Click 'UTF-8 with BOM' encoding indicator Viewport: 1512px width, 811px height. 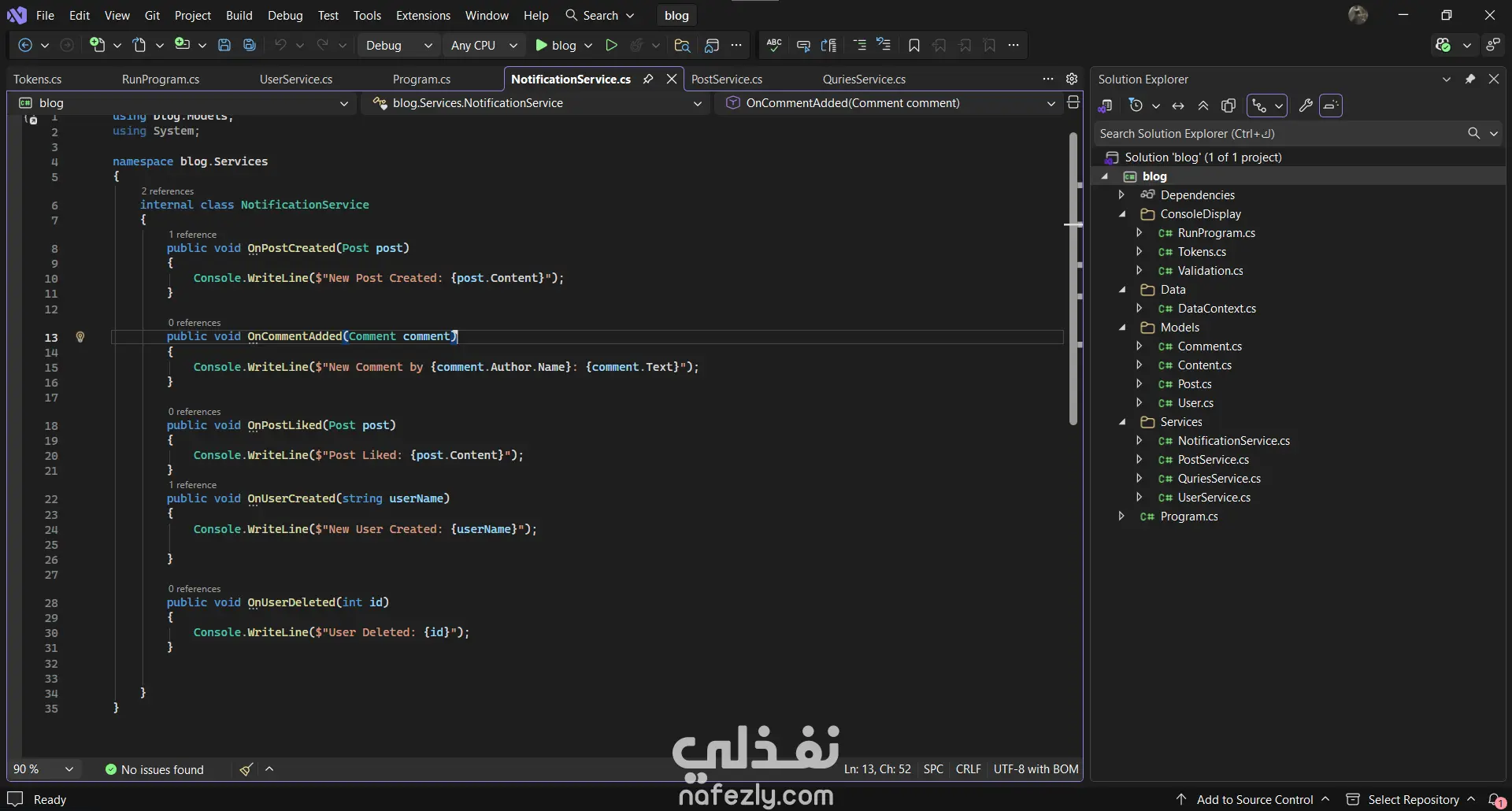click(x=1036, y=769)
